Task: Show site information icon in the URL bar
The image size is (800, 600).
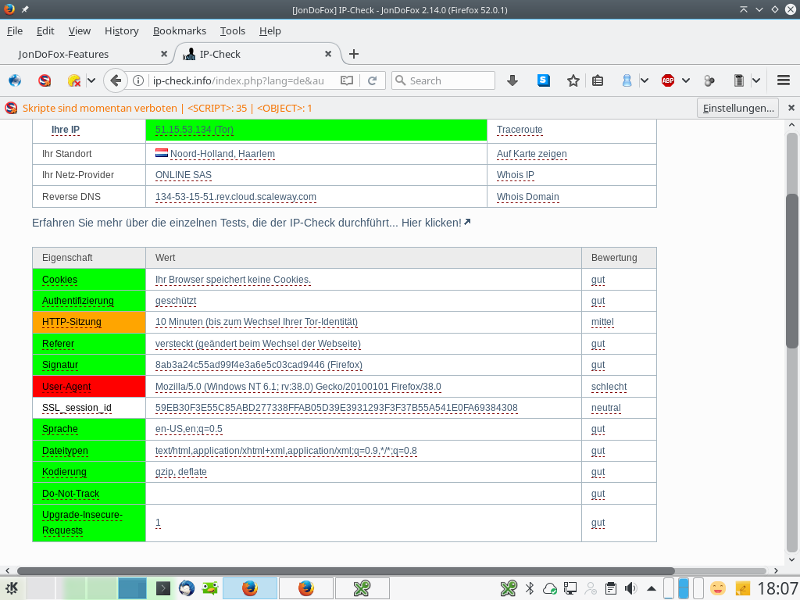Action: click(138, 81)
